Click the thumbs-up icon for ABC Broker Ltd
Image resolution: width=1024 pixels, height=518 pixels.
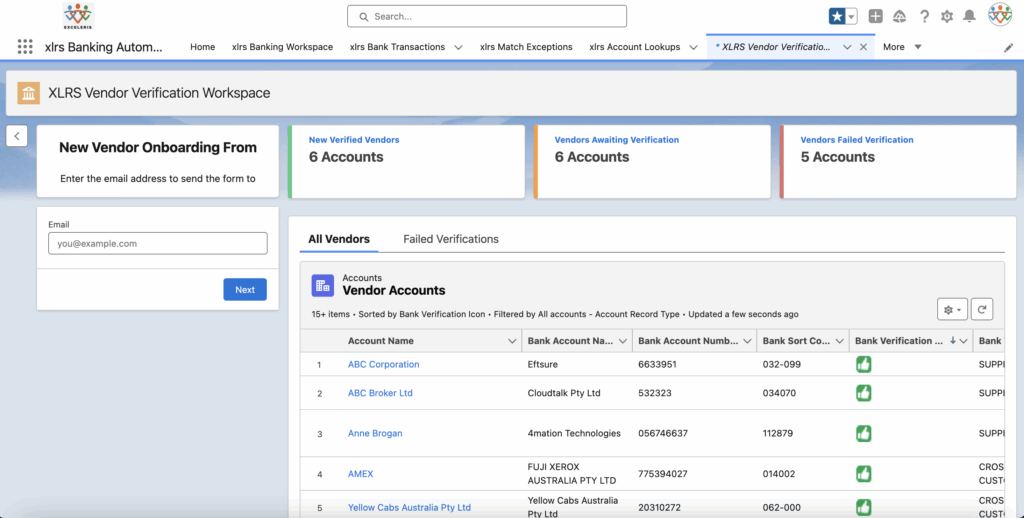863,393
